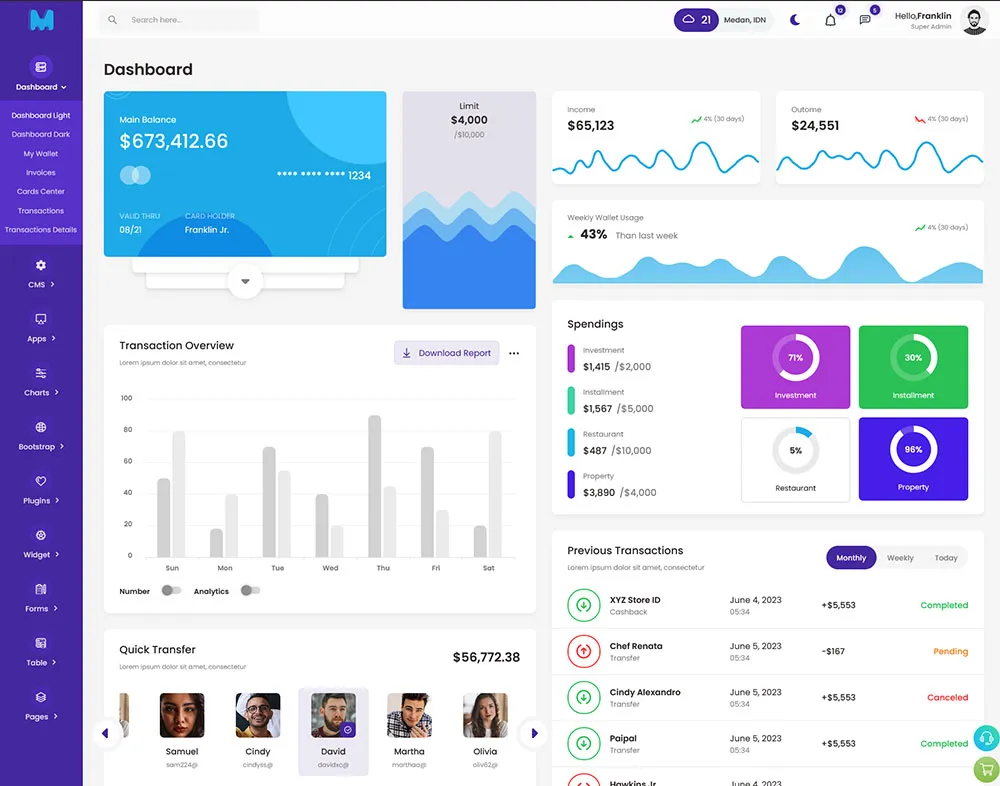1000x786 pixels.
Task: Click the Table icon in sidebar
Action: (41, 642)
